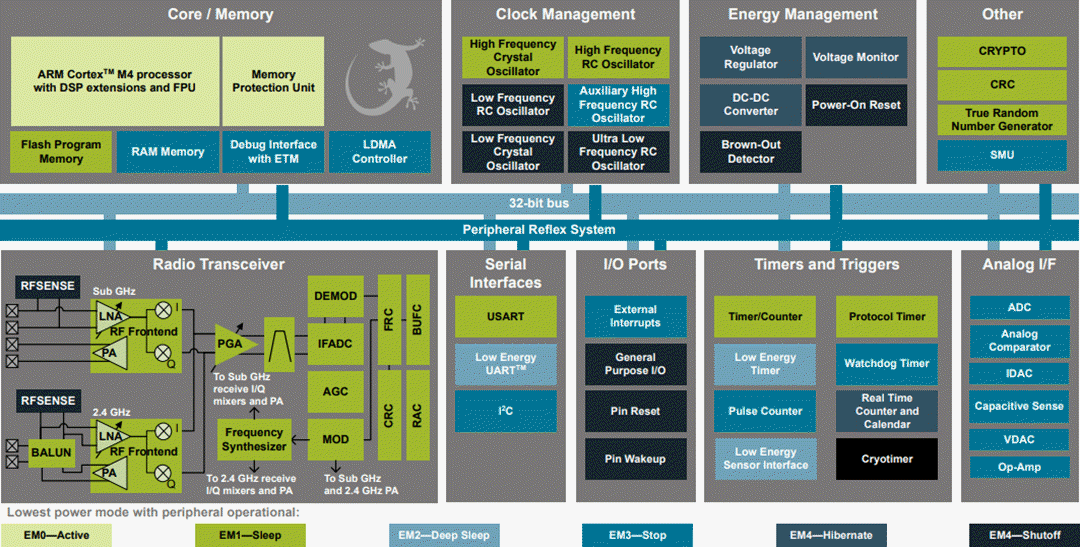
Task: Click the EM0—Active legend swatch
Action: pyautogui.click(x=56, y=535)
